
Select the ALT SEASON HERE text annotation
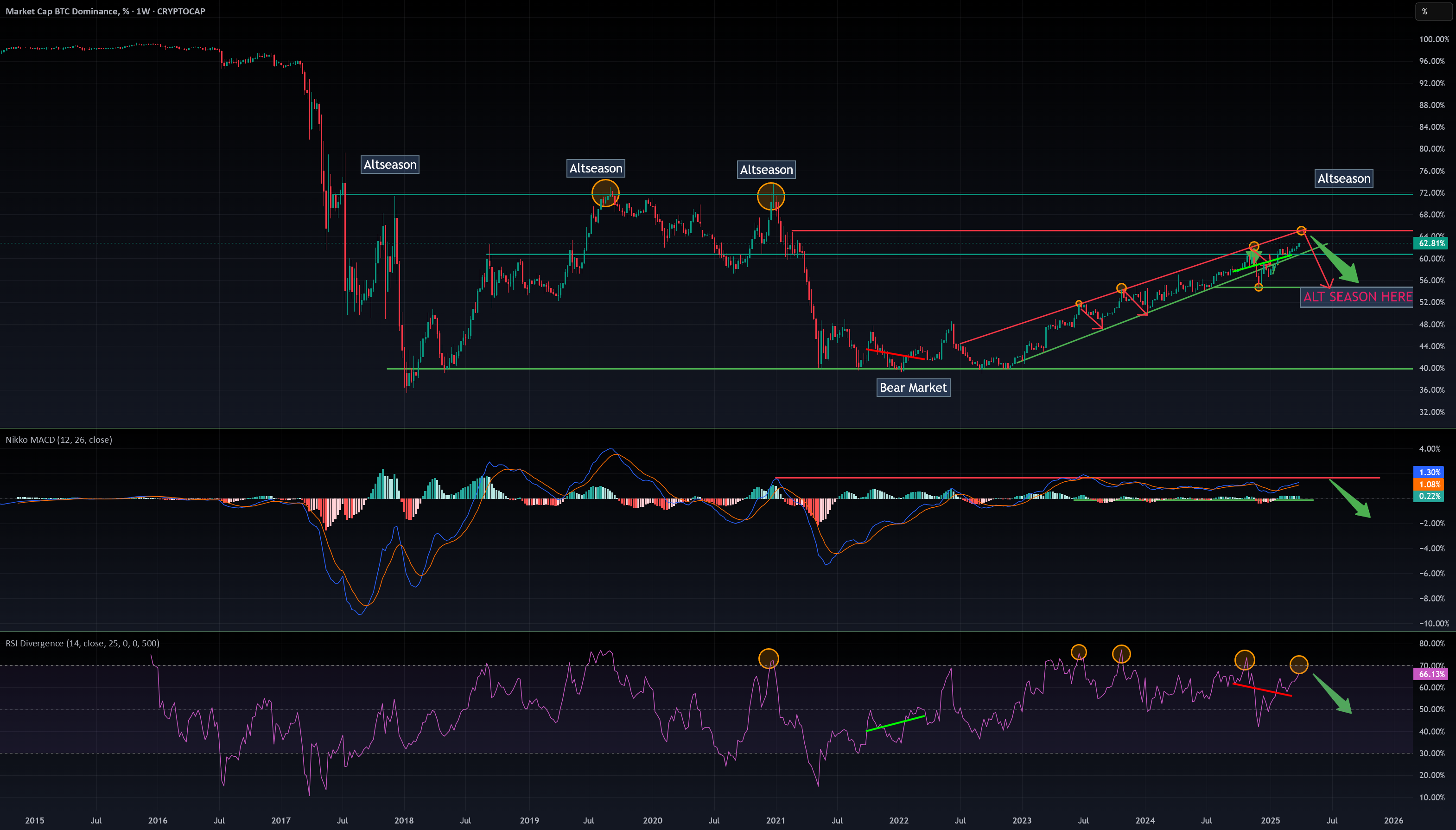tap(1357, 297)
